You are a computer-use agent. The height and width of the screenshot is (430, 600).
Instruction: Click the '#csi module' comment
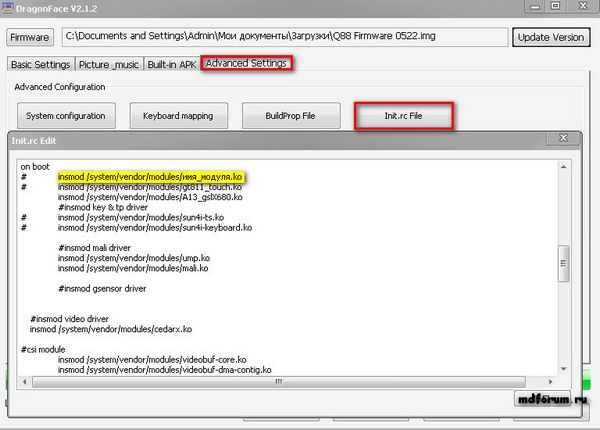pos(43,349)
